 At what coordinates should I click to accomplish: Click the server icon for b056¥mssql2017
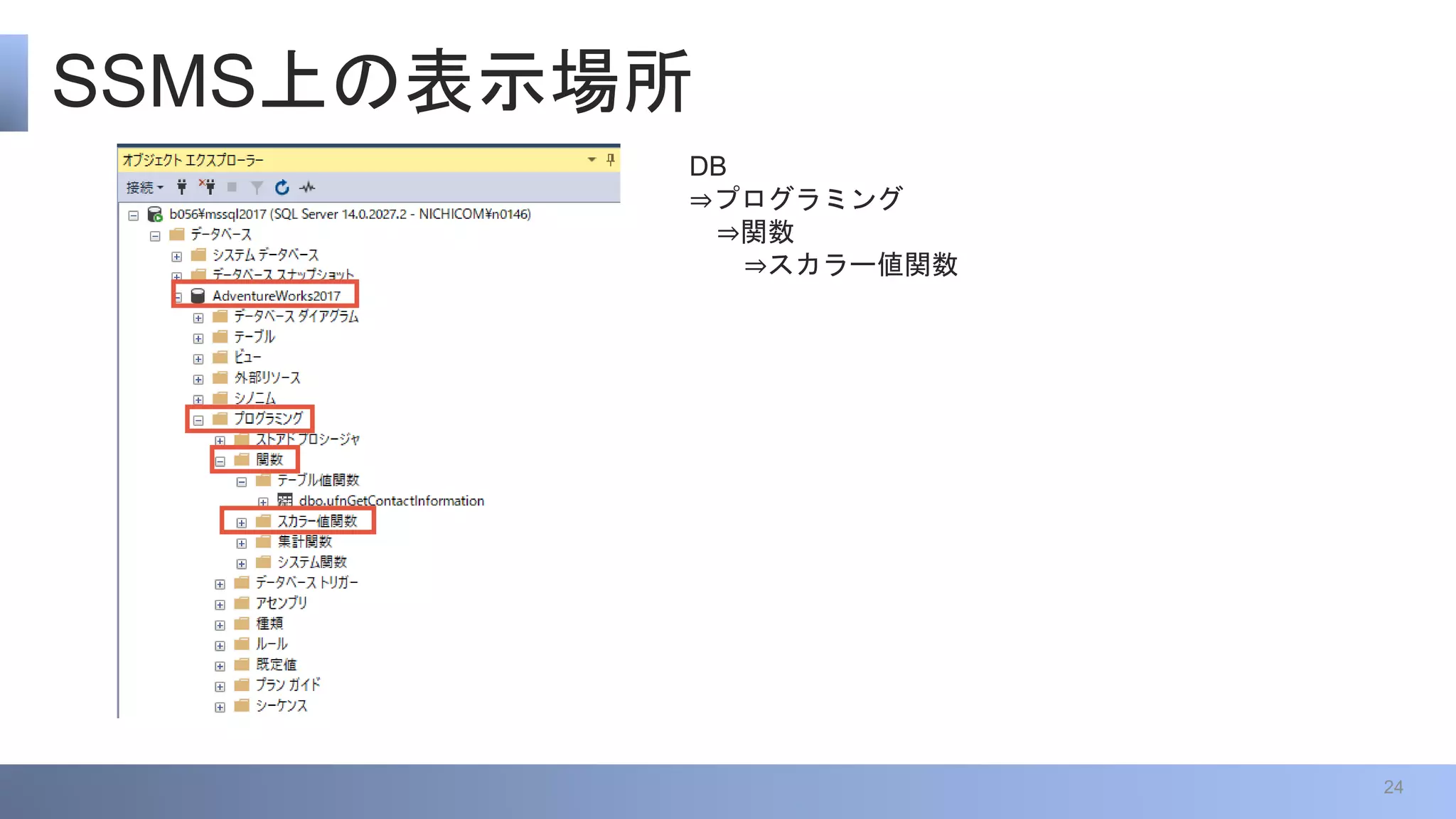point(155,214)
